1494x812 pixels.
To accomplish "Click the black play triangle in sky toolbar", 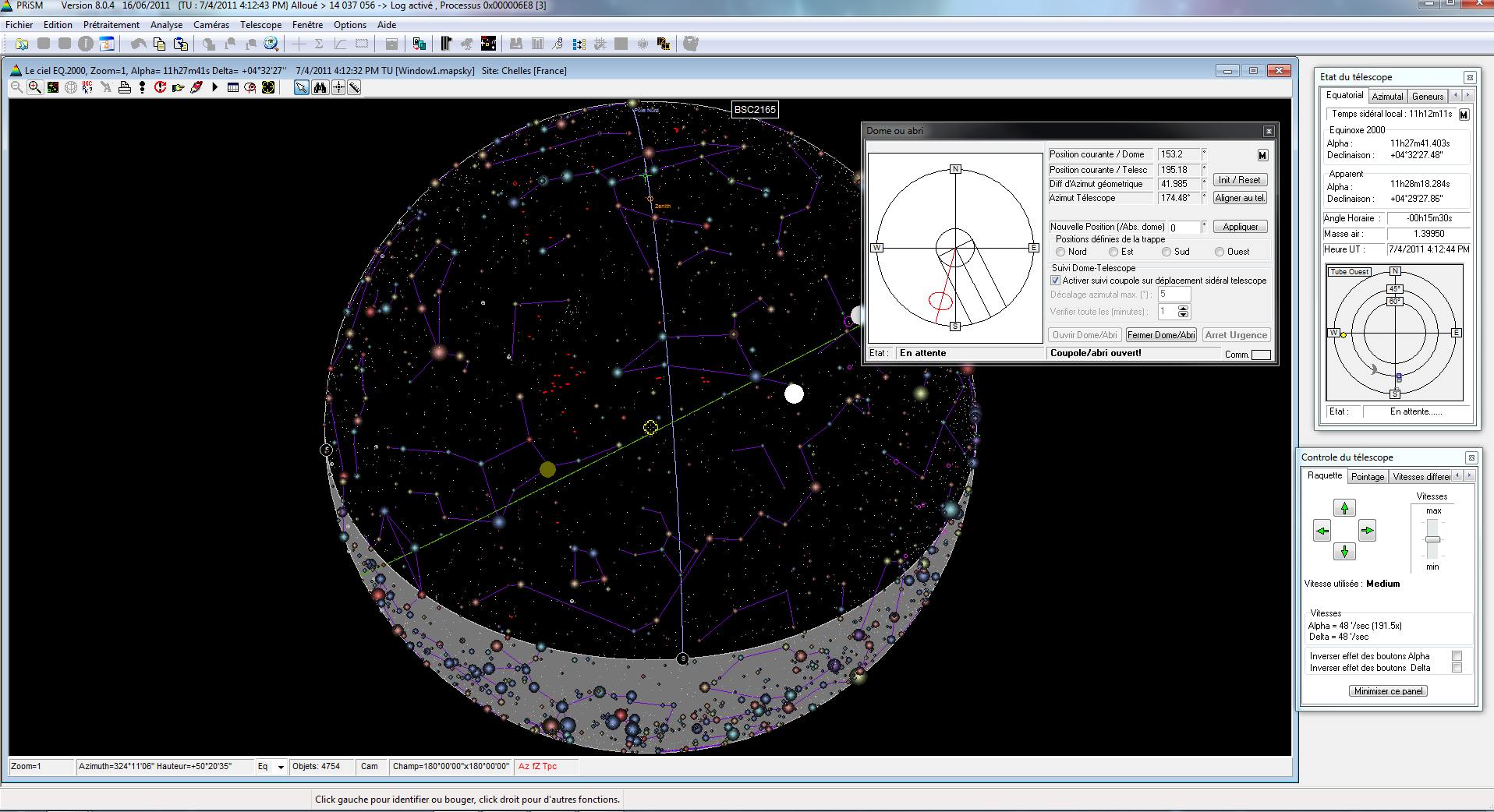I will point(215,87).
